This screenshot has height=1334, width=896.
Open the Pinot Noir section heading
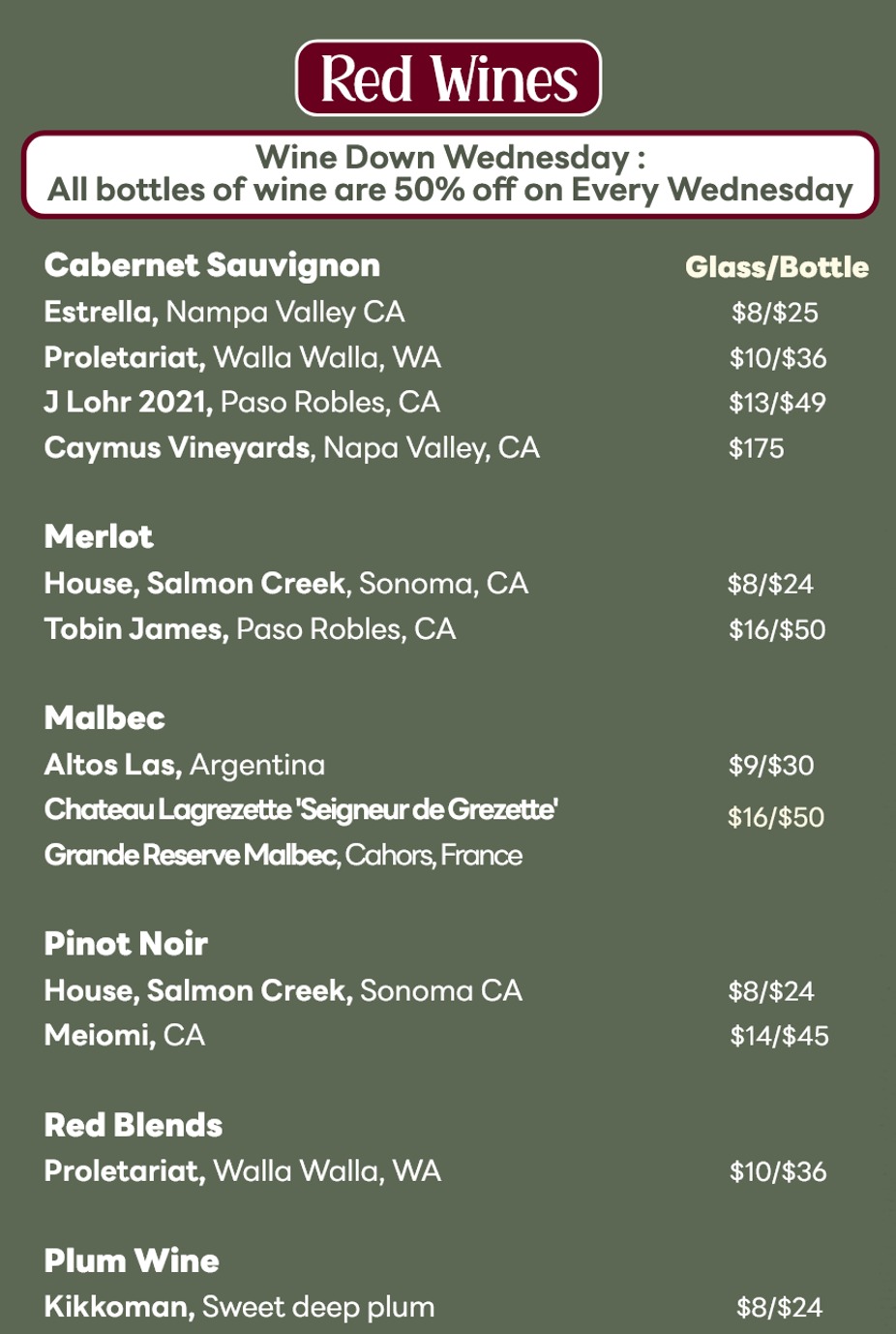click(126, 944)
